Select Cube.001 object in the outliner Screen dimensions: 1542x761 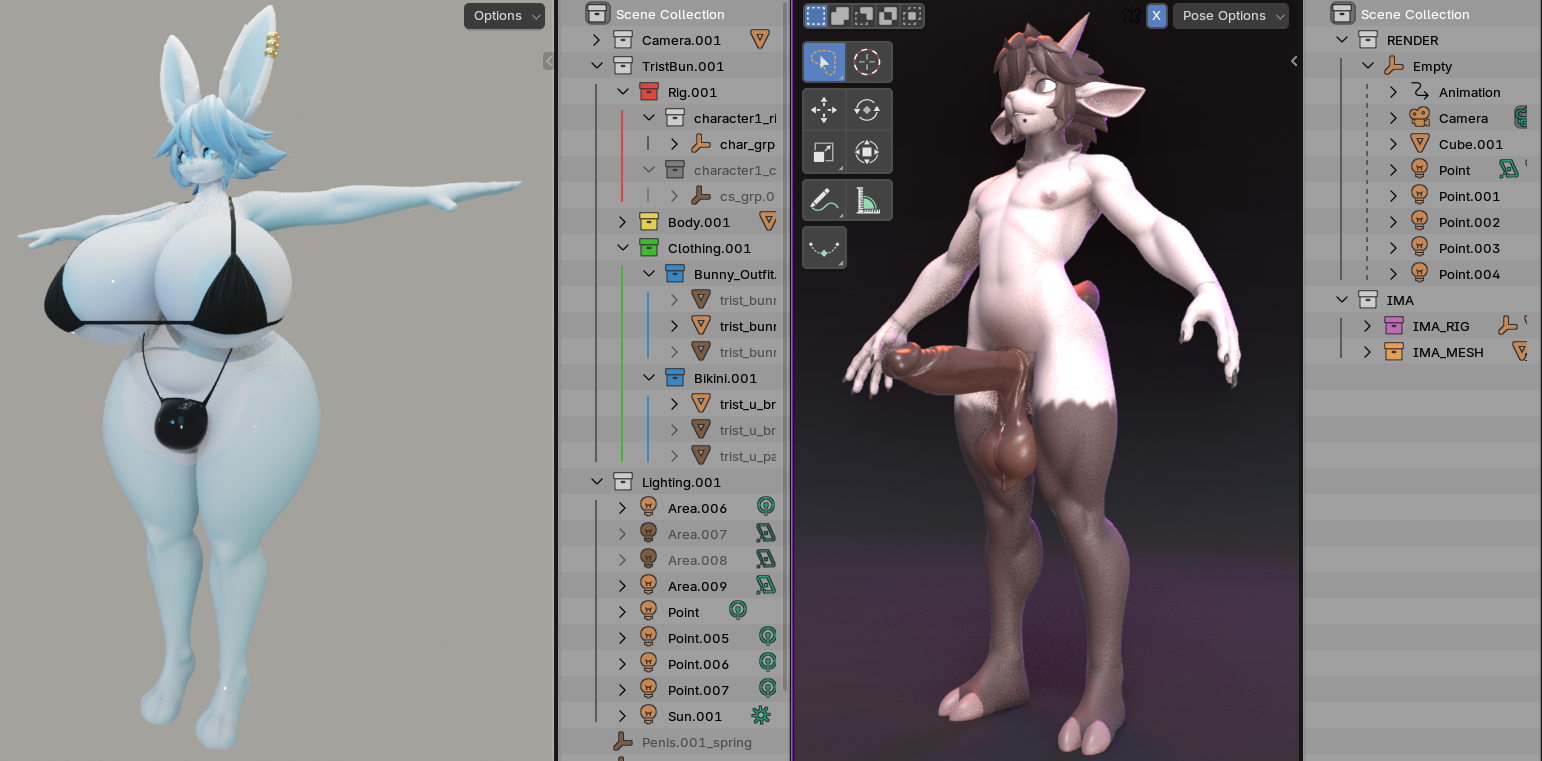1470,144
